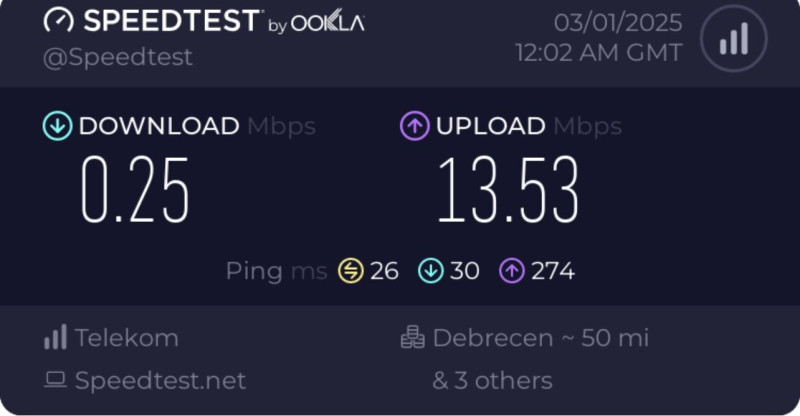Click the laptop icon beside Speedtest.net
This screenshot has width=800, height=416.
tap(55, 380)
